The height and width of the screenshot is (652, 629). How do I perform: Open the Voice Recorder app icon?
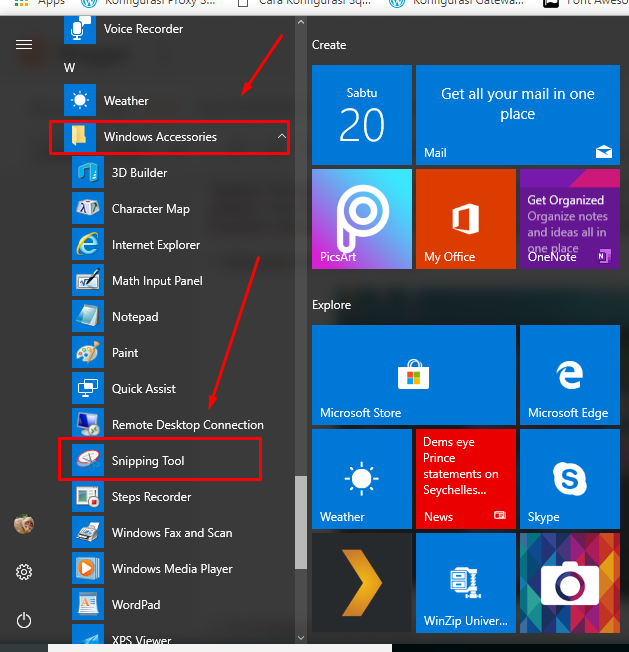pyautogui.click(x=80, y=29)
